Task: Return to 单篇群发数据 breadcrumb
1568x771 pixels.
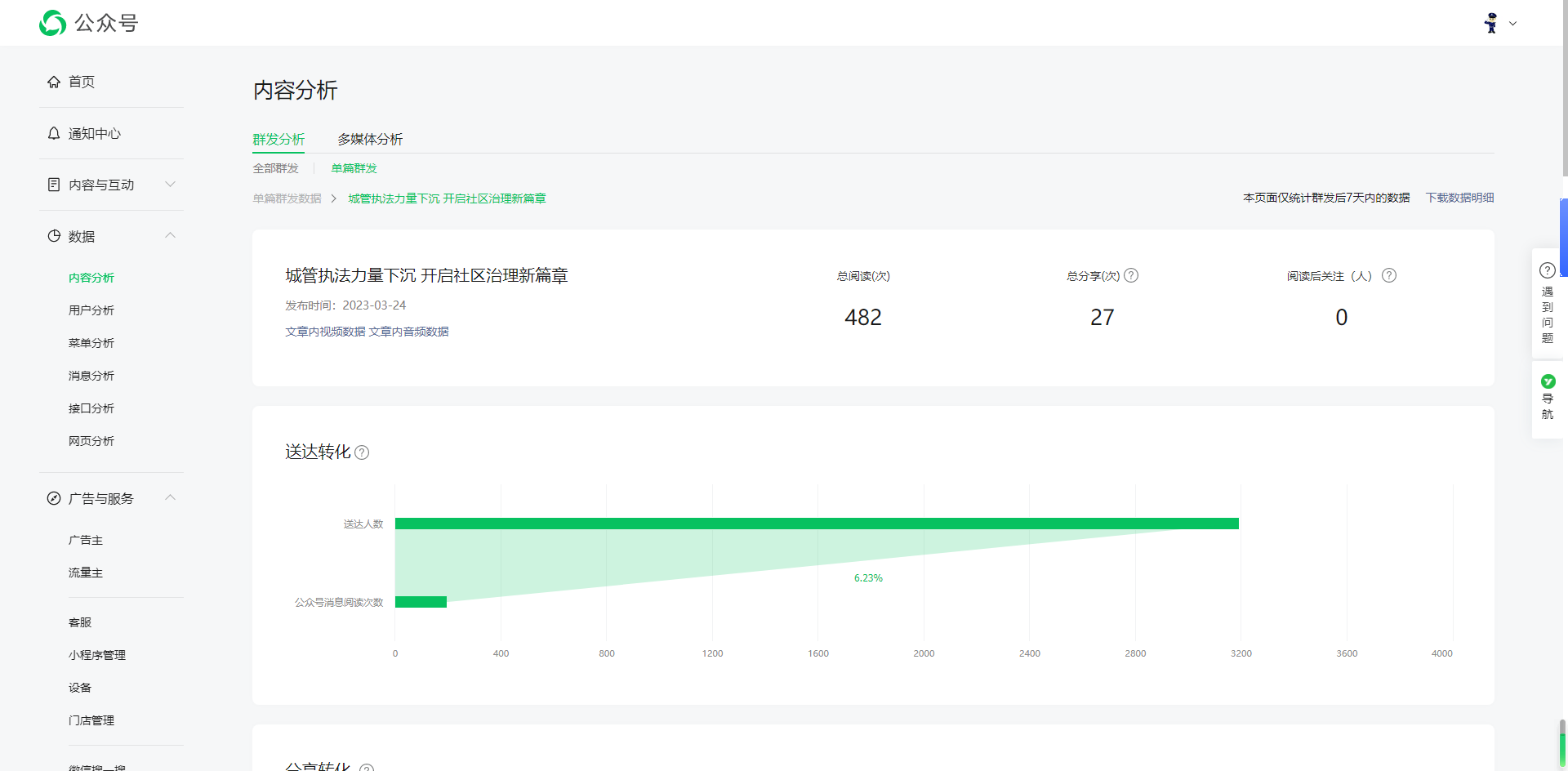Action: 287,198
